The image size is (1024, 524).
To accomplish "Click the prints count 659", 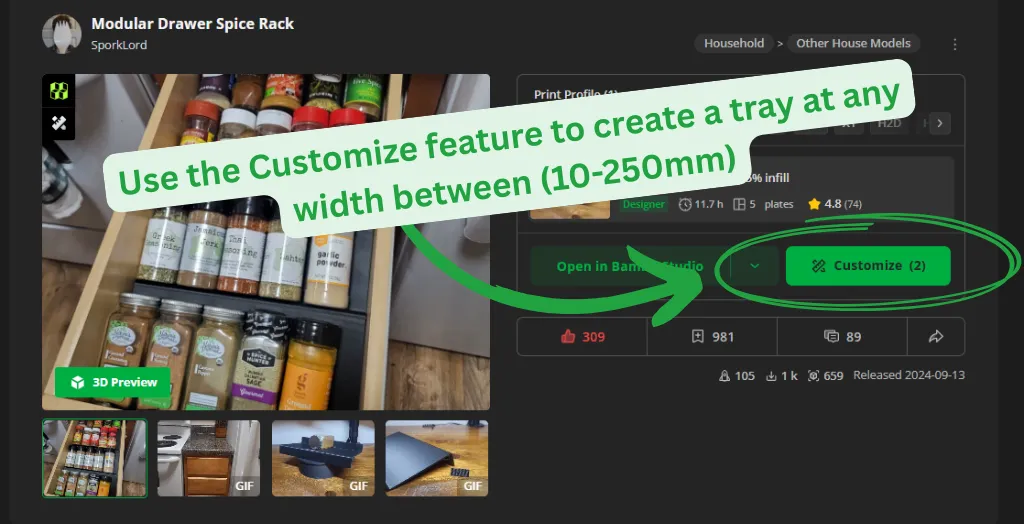I will pyautogui.click(x=825, y=376).
